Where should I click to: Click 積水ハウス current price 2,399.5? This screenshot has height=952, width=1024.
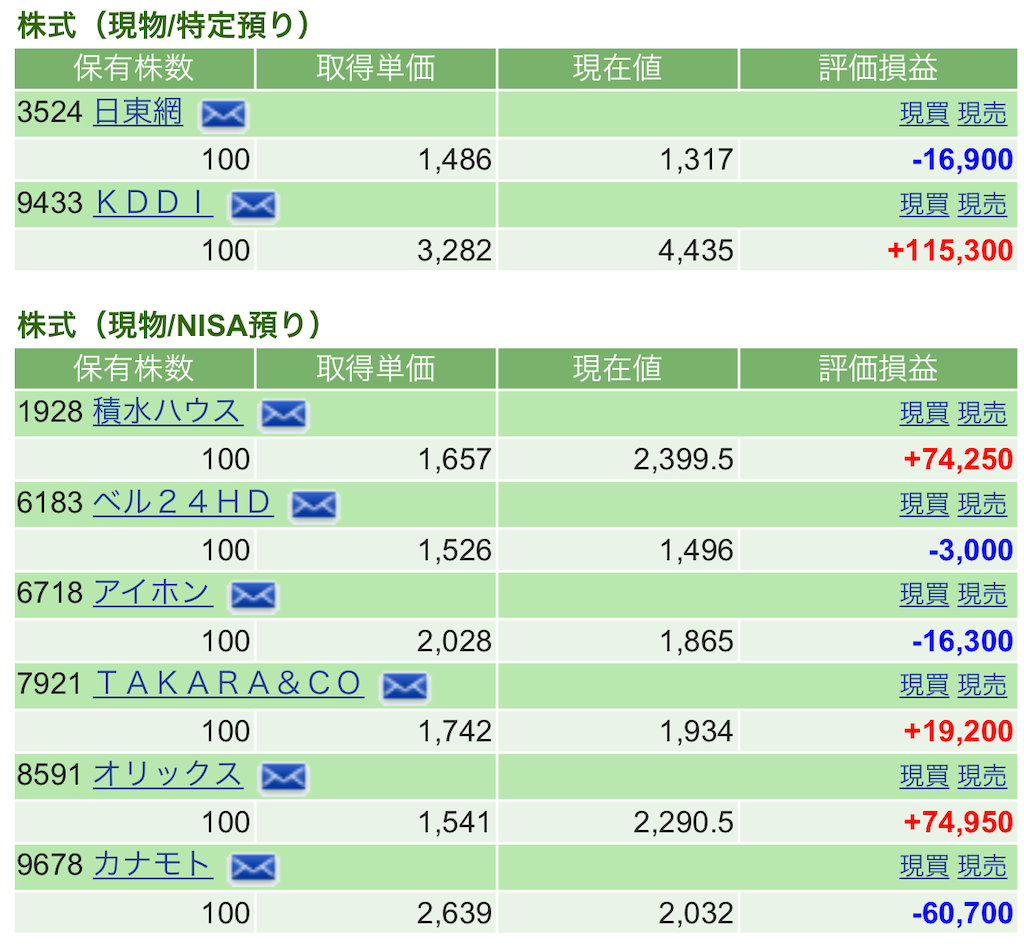683,460
